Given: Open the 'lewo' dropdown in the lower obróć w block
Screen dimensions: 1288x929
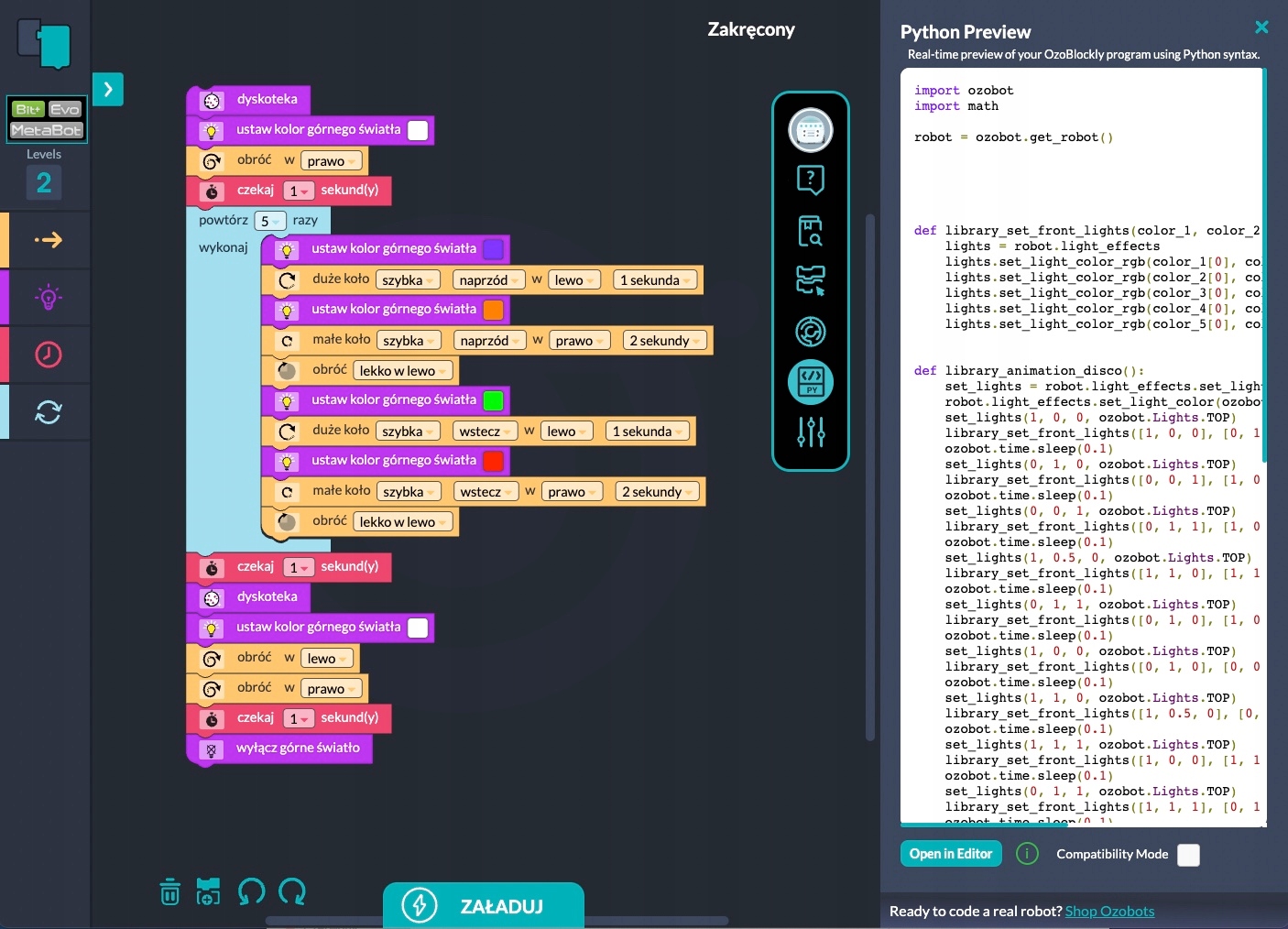Looking at the screenshot, I should tap(327, 659).
